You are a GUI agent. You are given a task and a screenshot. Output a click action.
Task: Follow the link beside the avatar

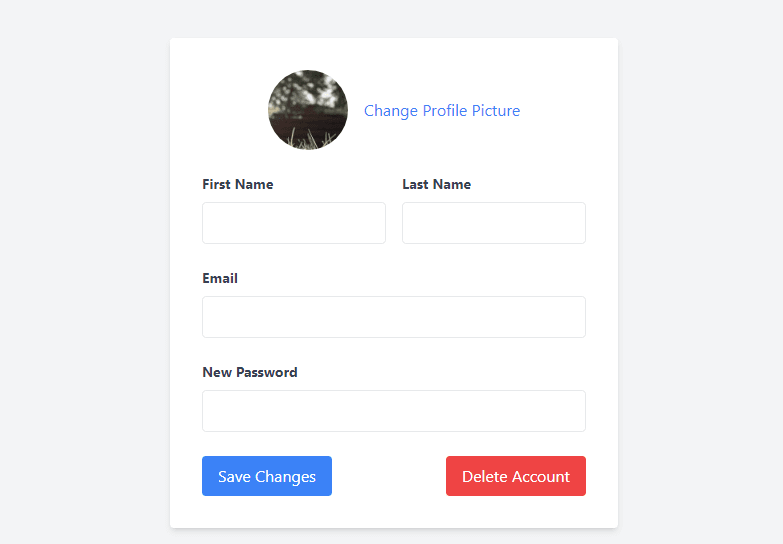442,111
